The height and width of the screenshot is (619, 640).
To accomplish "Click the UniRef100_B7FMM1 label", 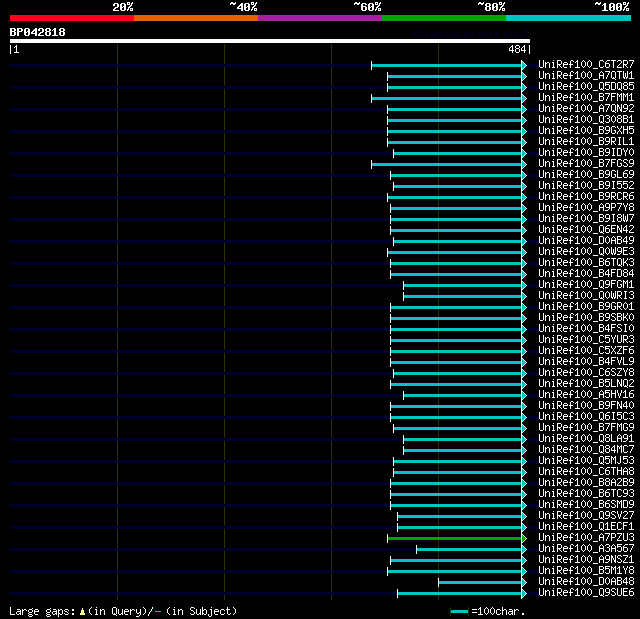I will coord(586,98).
